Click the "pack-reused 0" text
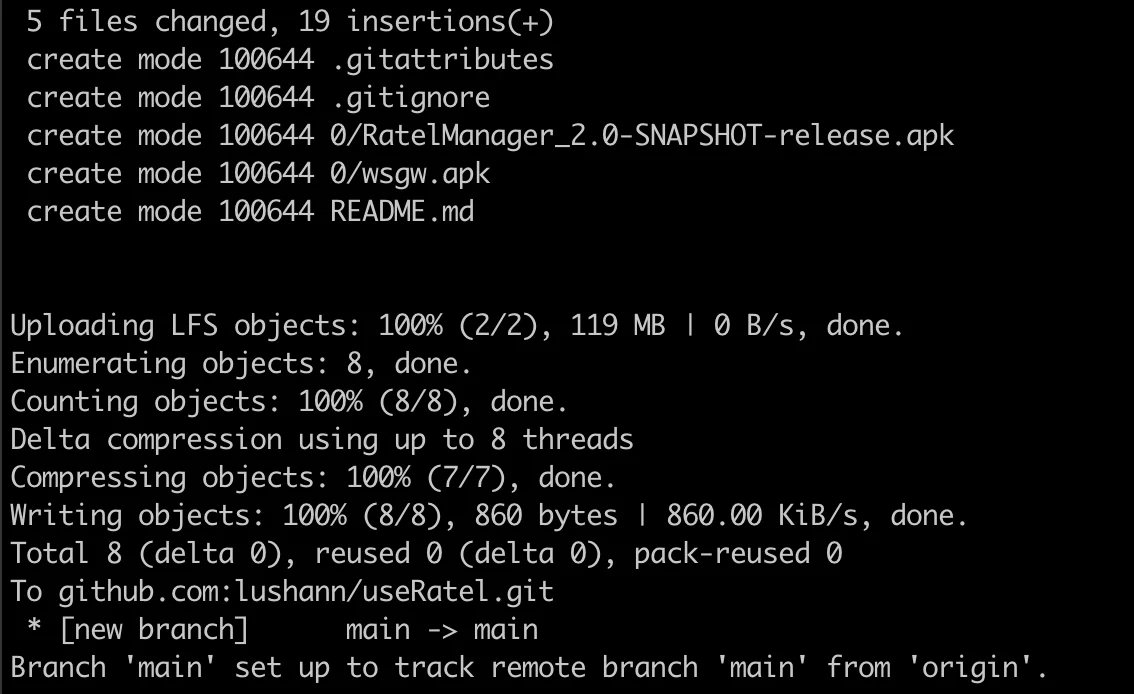 738,553
